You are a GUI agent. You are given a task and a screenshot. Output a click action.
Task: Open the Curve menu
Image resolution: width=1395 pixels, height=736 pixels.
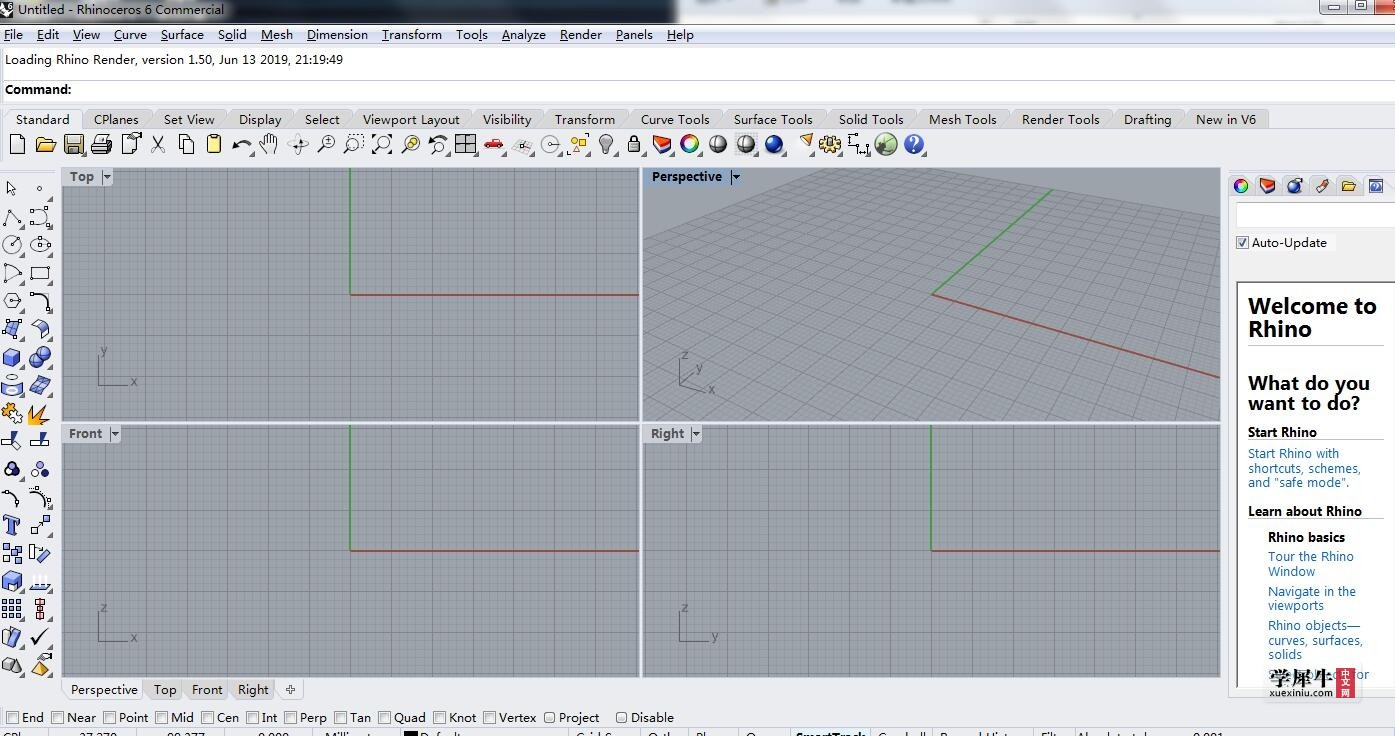tap(130, 34)
